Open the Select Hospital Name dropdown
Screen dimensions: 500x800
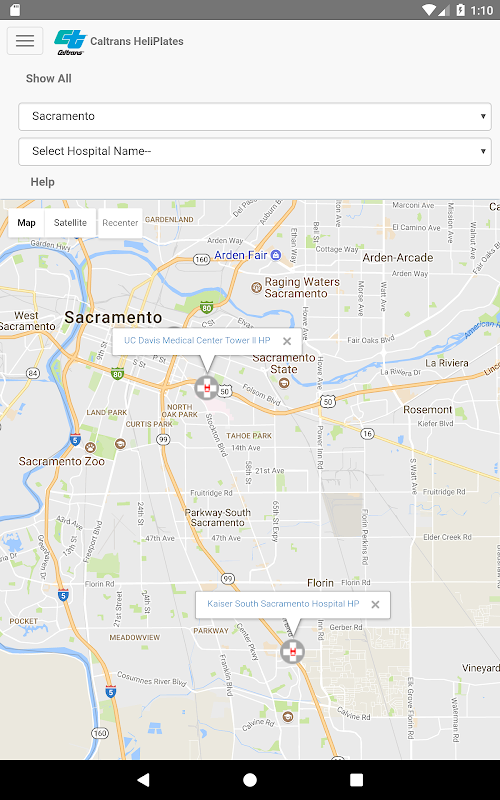coord(255,152)
